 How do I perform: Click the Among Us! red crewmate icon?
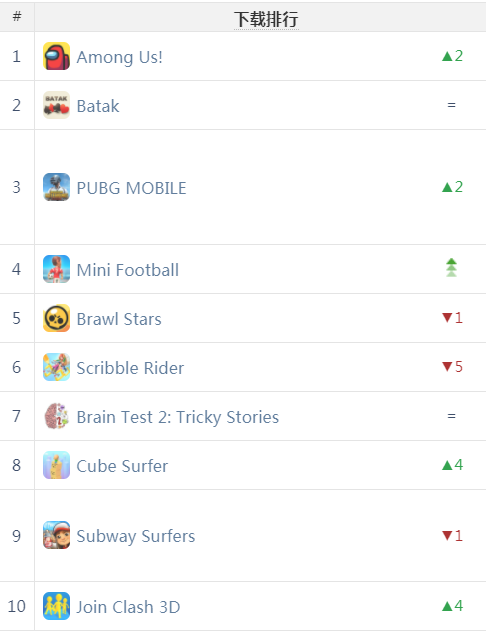tap(57, 56)
